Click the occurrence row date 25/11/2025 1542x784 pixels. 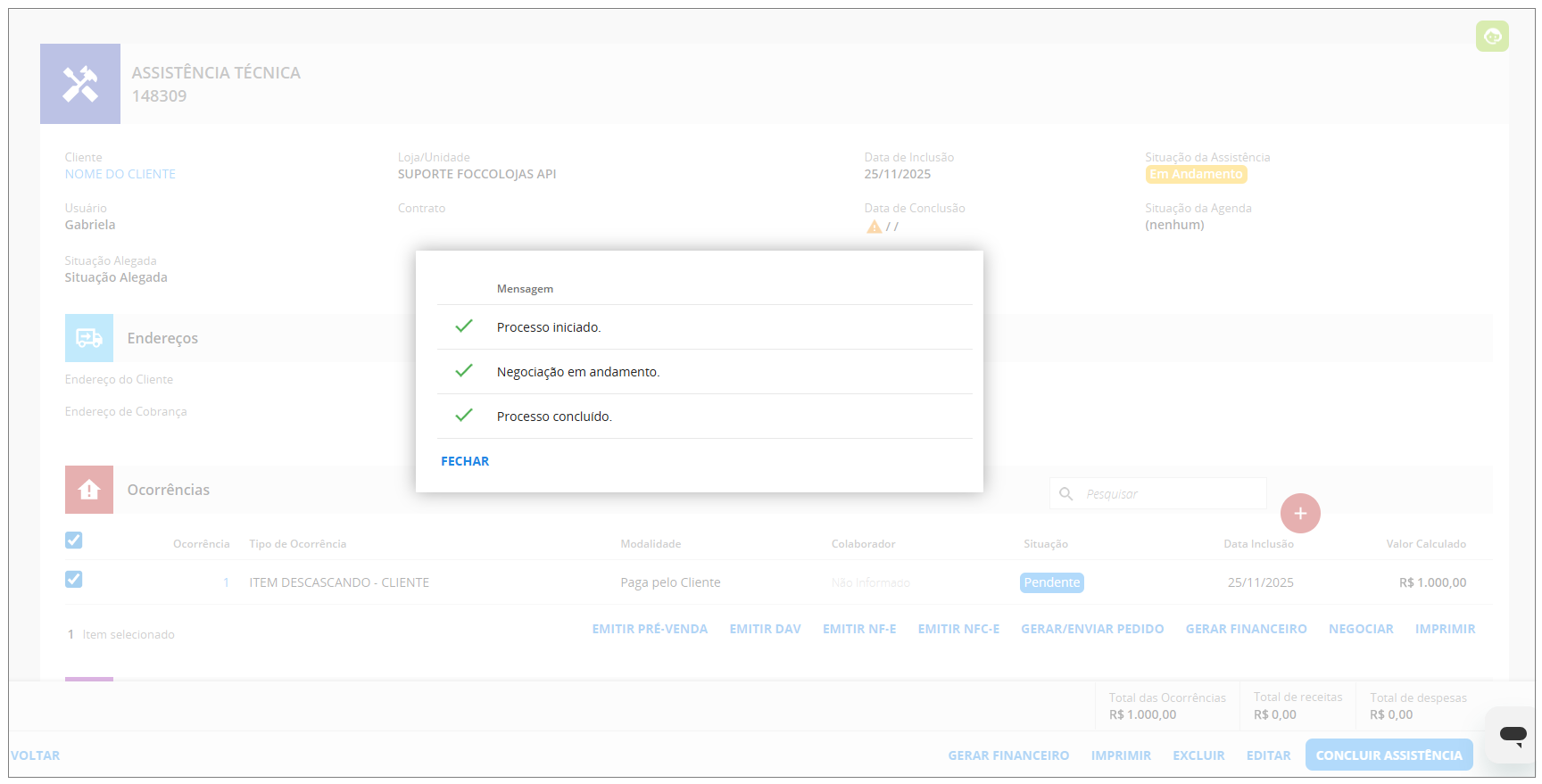[x=1260, y=582]
